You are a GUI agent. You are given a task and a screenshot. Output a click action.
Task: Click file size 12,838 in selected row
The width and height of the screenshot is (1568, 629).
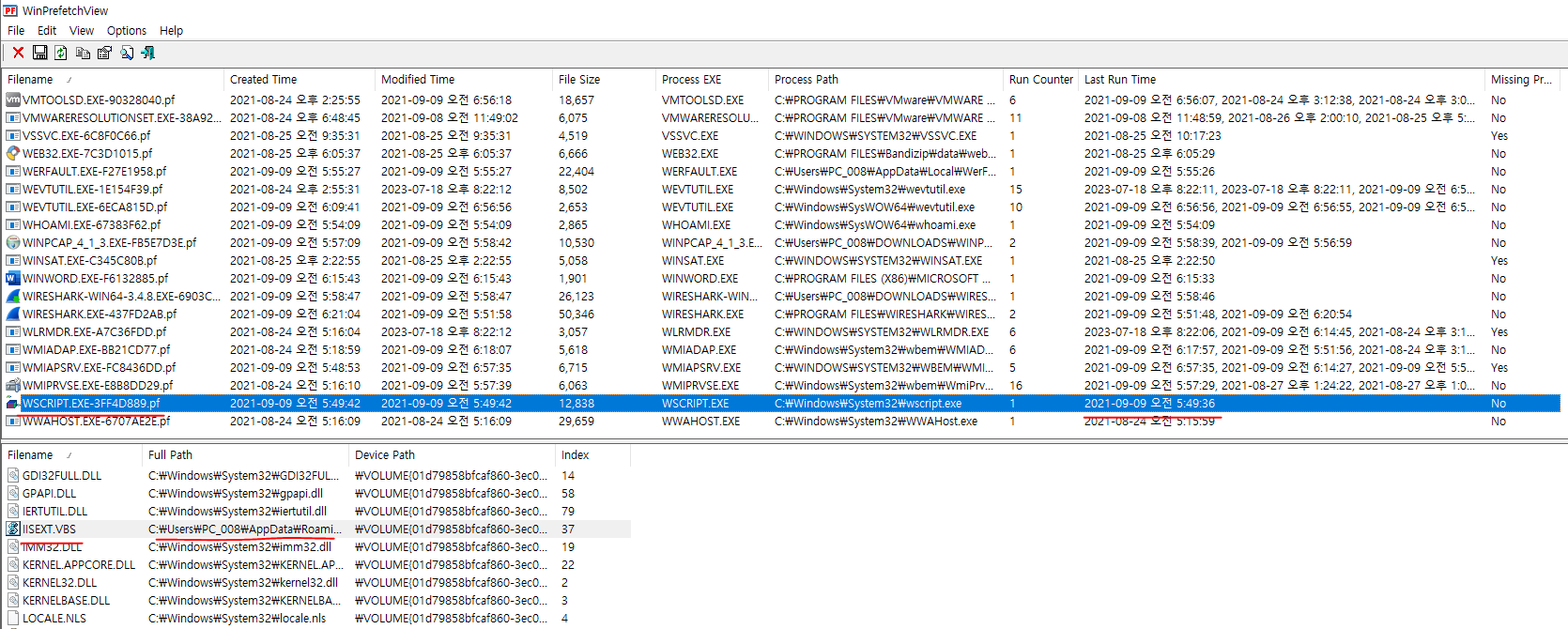click(x=576, y=404)
